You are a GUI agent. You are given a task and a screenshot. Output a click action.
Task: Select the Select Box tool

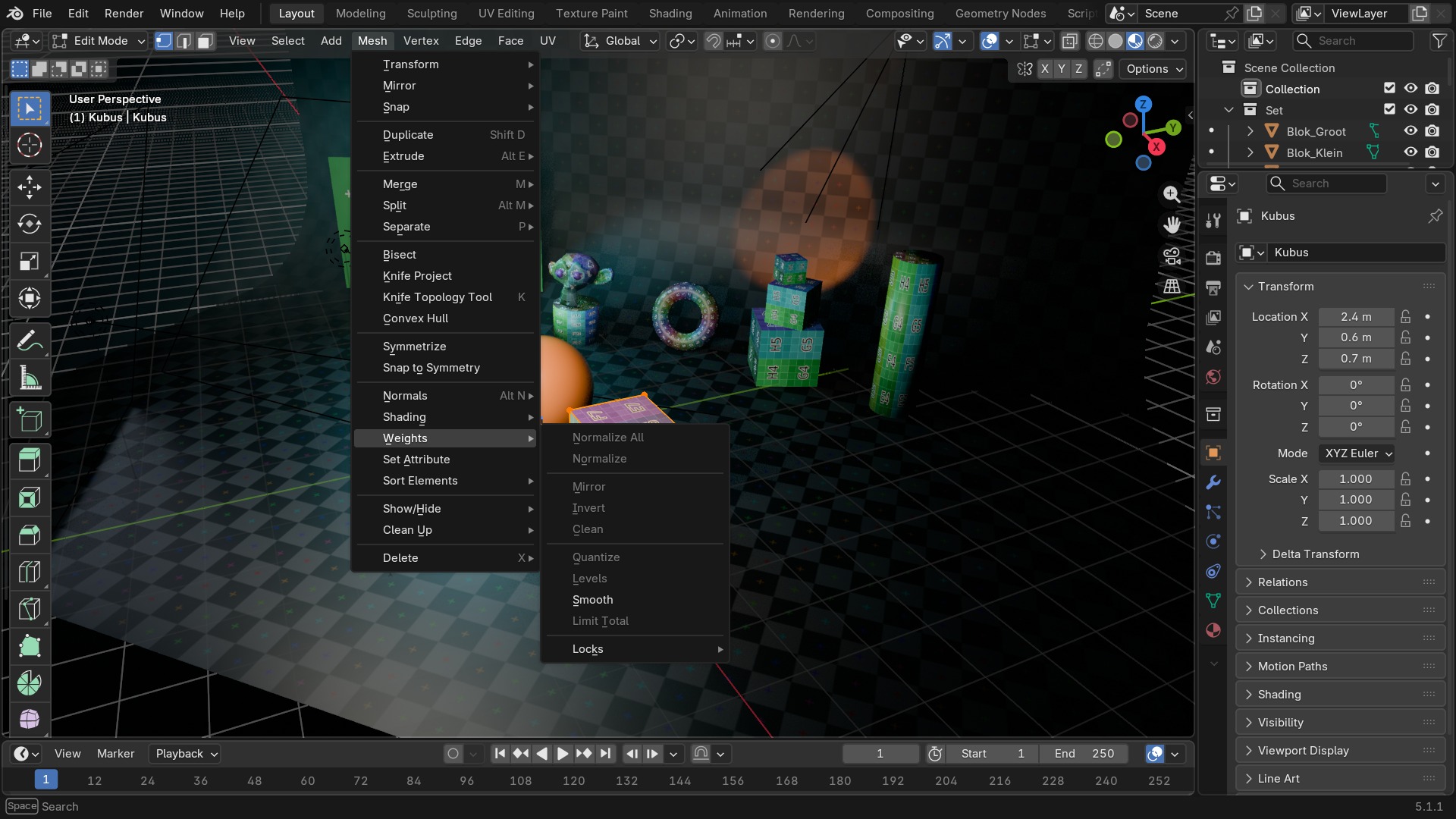tap(30, 108)
